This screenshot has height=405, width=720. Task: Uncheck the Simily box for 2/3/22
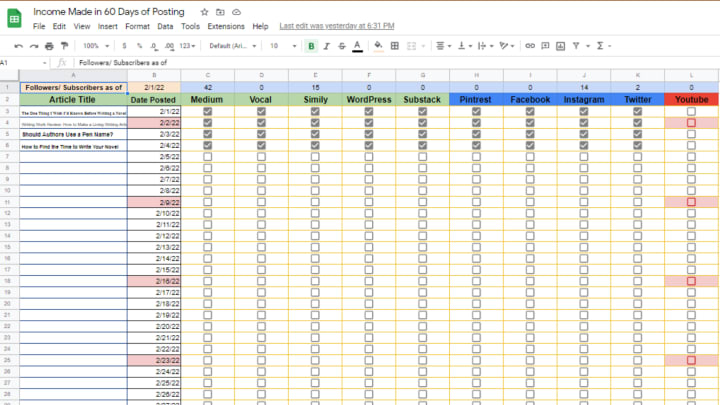(x=315, y=134)
